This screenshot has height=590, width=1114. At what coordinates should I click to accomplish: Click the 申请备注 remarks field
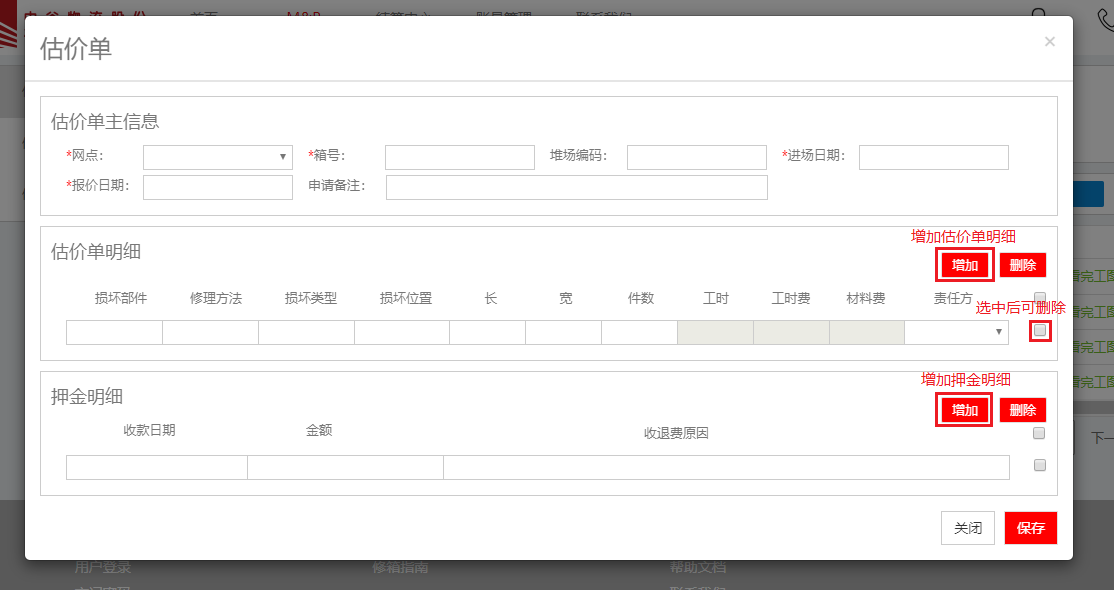[576, 187]
